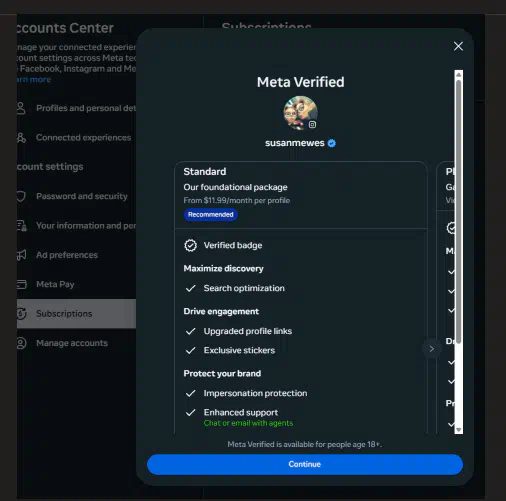This screenshot has width=506, height=501.
Task: Click the Password and security shield icon
Action: 21,196
